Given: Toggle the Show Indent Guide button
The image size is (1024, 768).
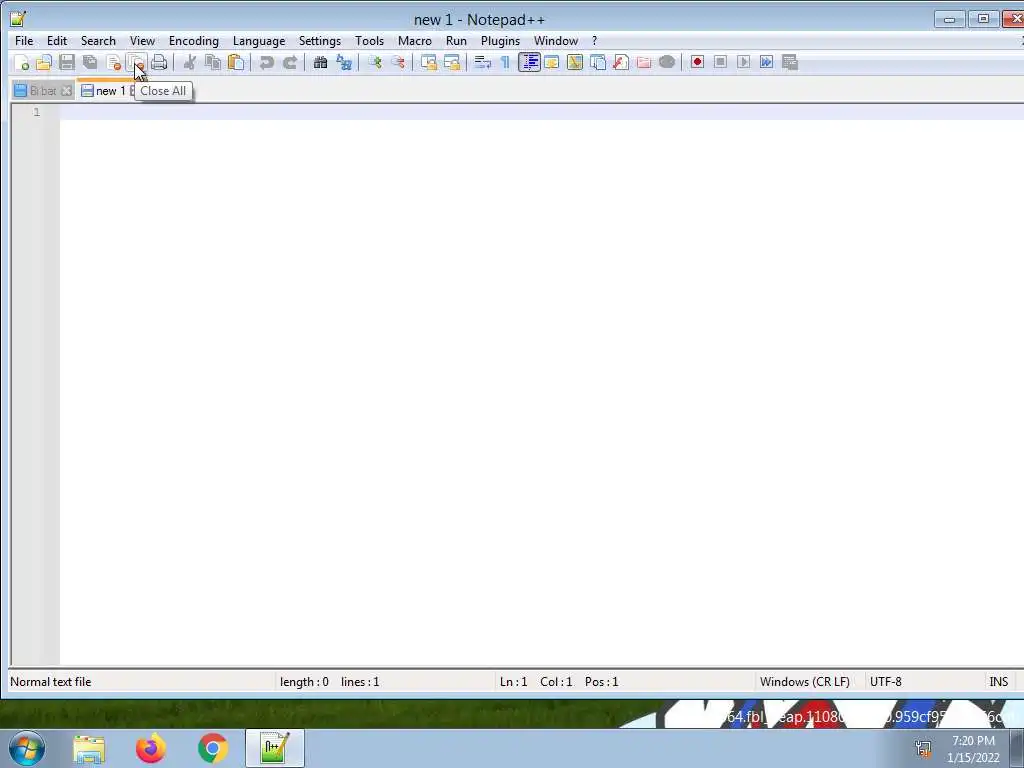Looking at the screenshot, I should pyautogui.click(x=529, y=62).
